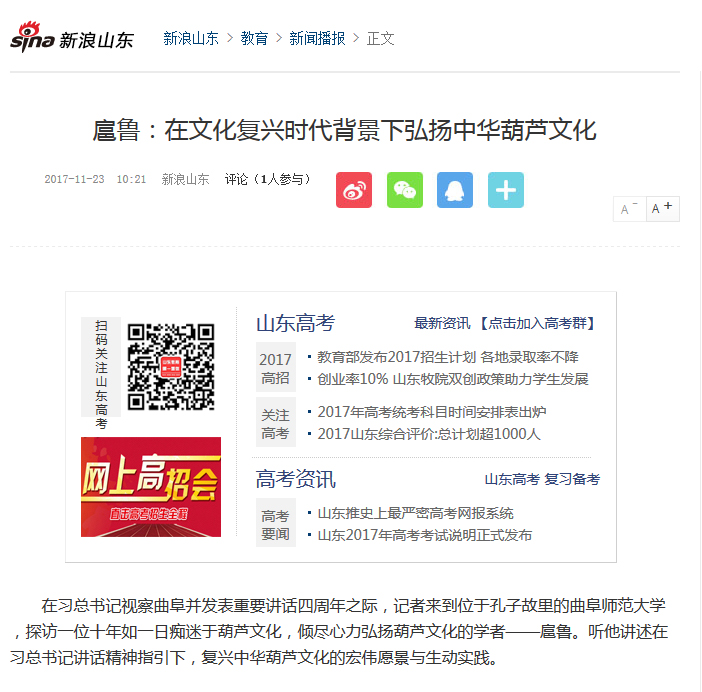Increase font size with A+ button
The image size is (702, 692).
tap(663, 209)
